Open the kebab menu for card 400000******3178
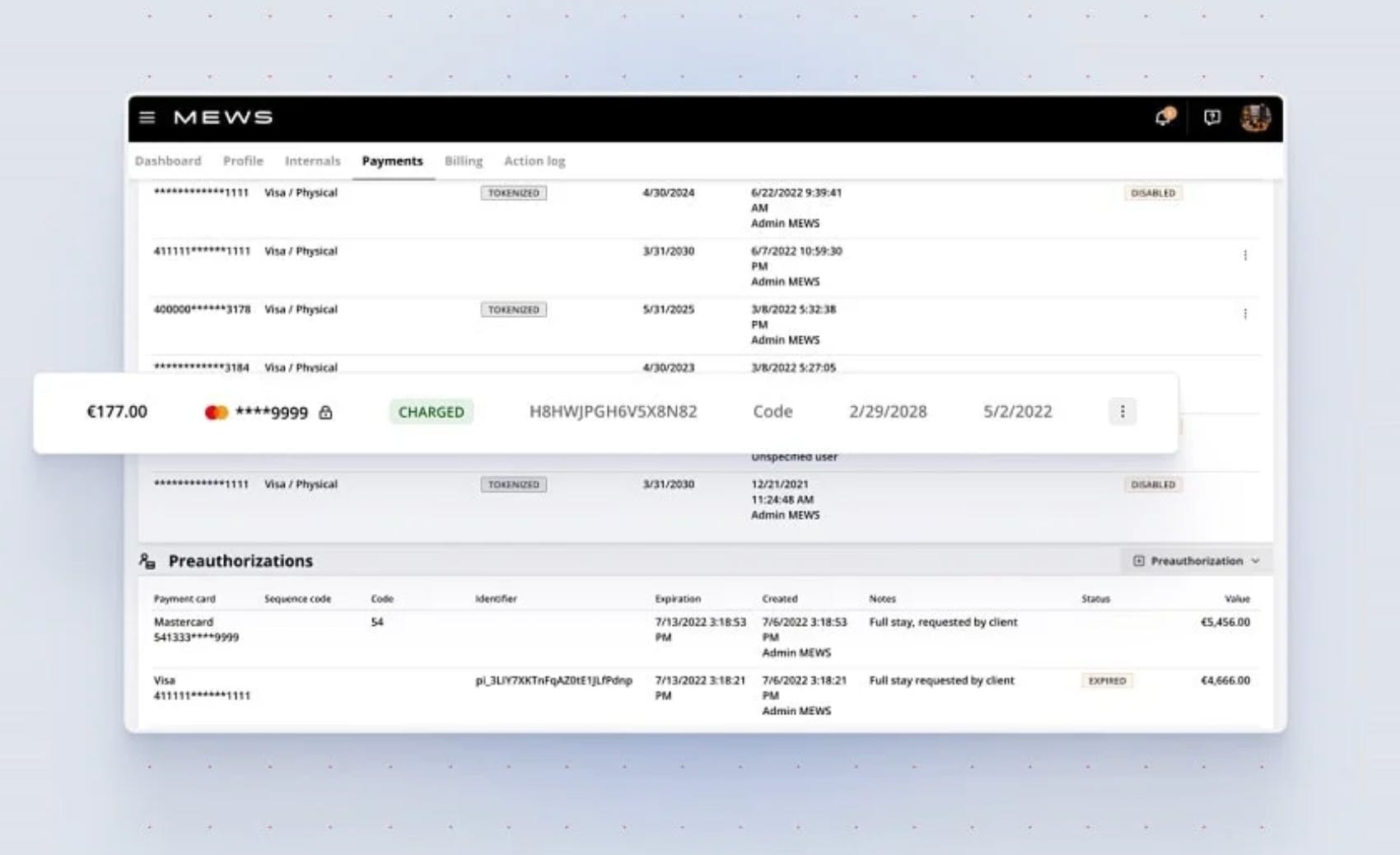The height and width of the screenshot is (855, 1400). tap(1245, 313)
